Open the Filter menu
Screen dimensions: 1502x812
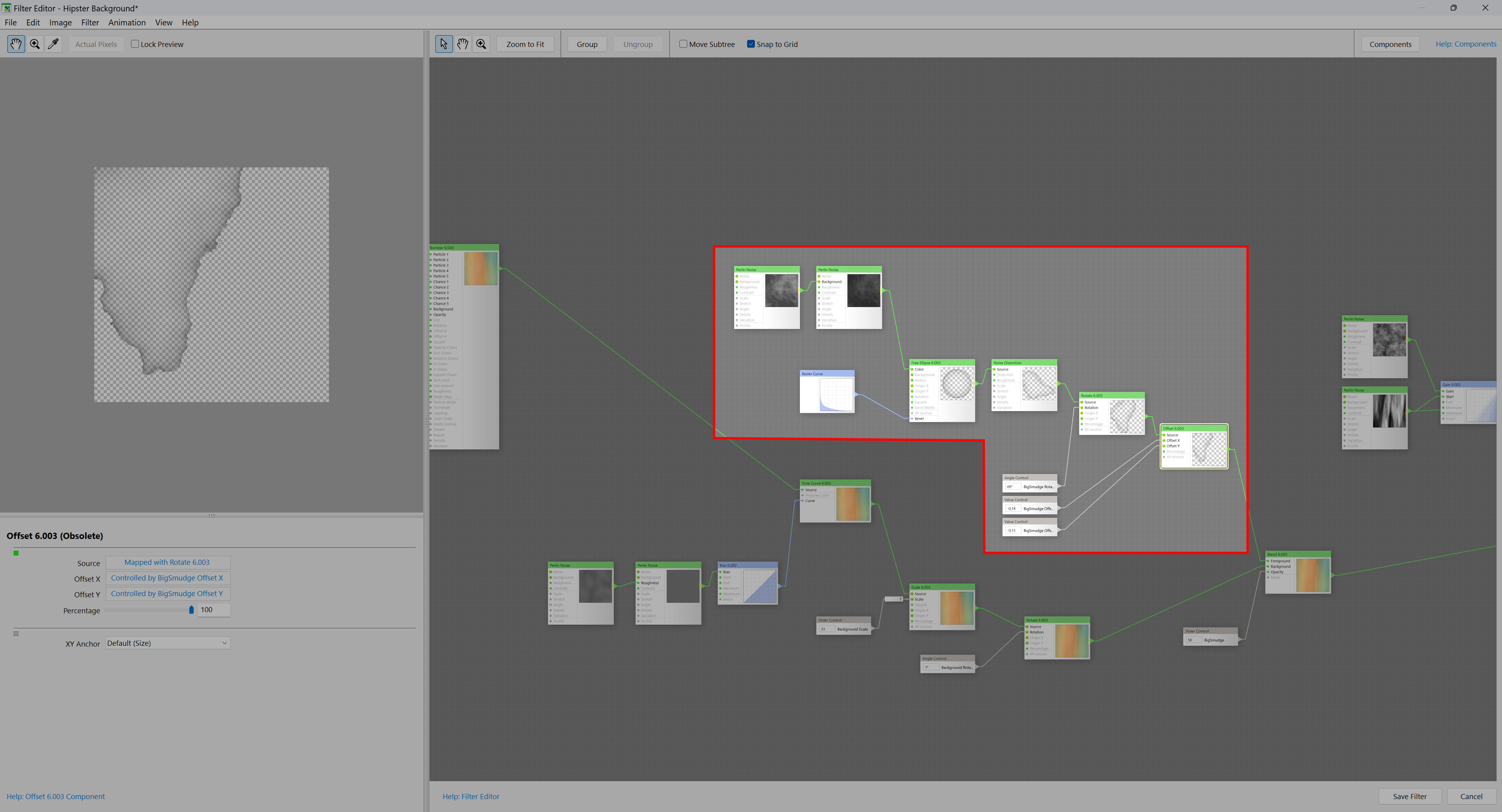coord(90,22)
